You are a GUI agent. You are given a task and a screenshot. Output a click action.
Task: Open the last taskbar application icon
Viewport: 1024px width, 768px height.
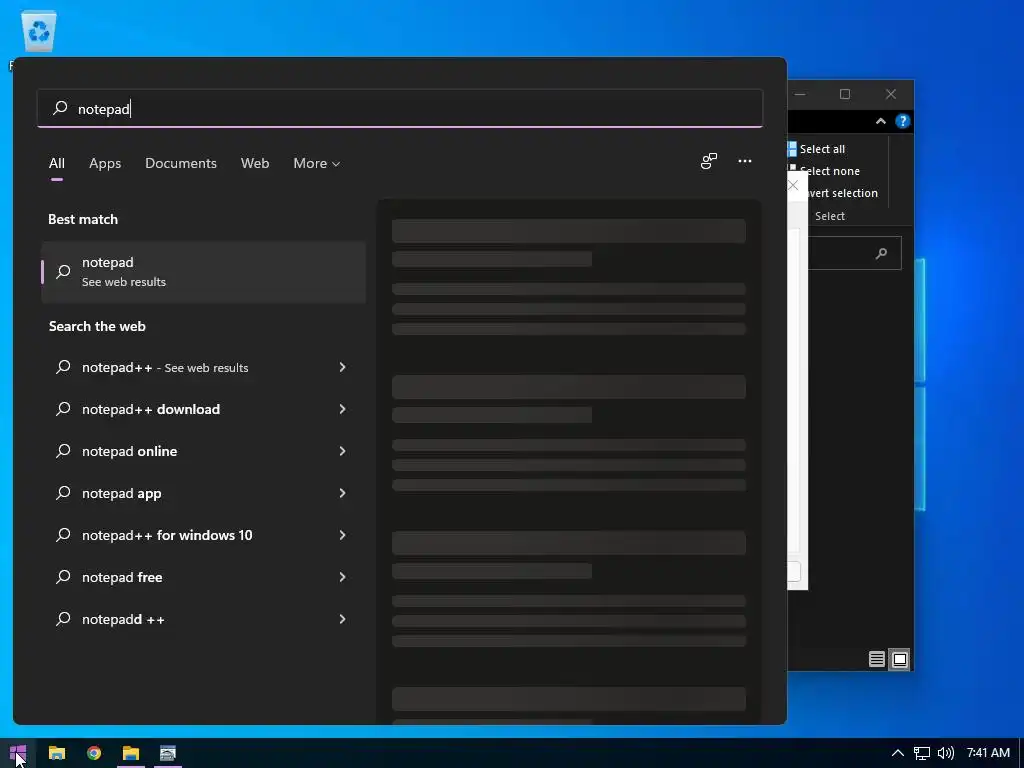tap(168, 753)
